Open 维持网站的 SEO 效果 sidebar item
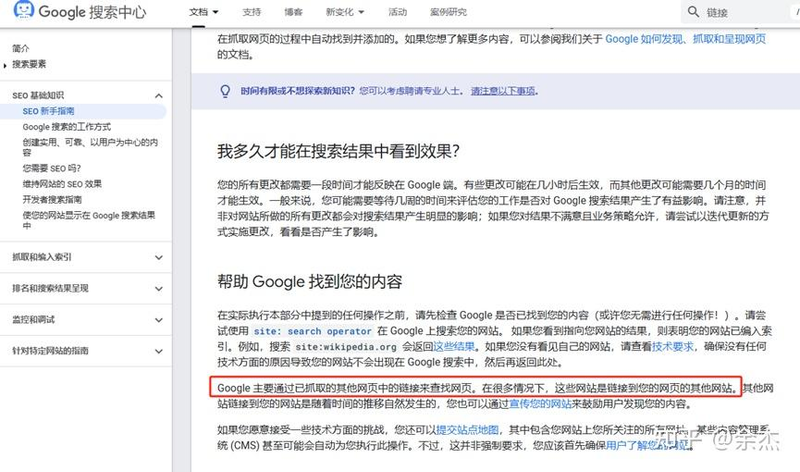The height and width of the screenshot is (472, 800). tap(62, 184)
